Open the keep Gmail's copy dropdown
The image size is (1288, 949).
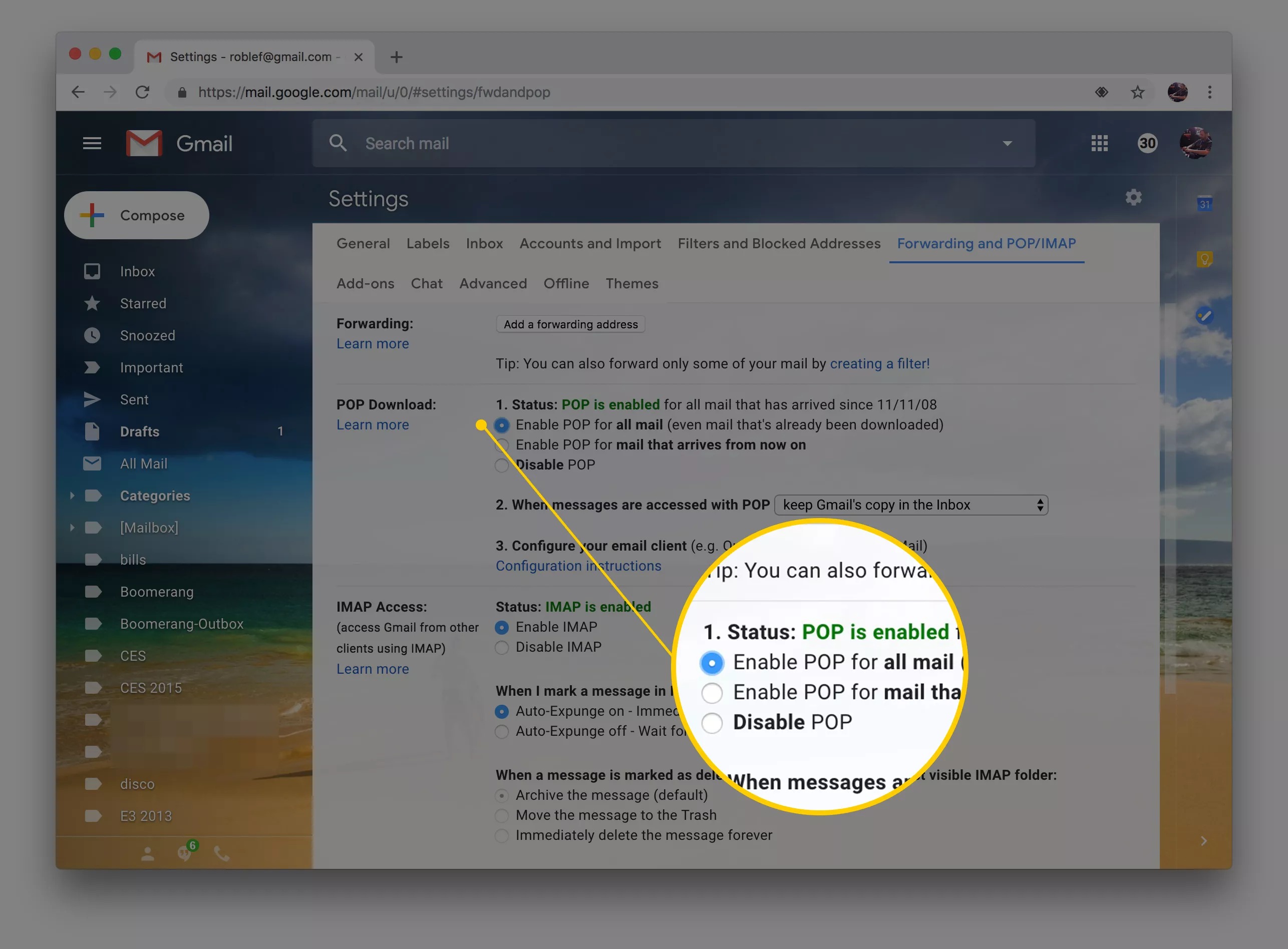pyautogui.click(x=911, y=505)
